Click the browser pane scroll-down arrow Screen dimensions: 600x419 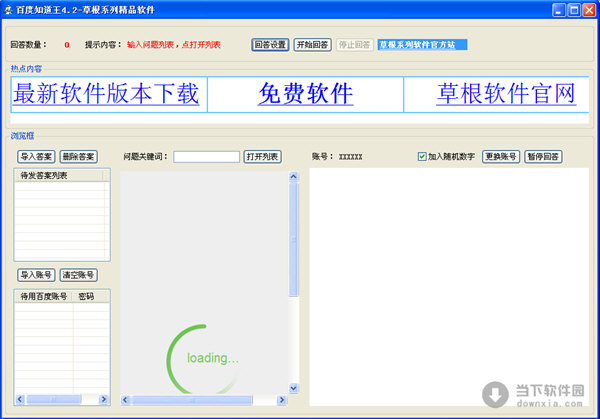293,388
